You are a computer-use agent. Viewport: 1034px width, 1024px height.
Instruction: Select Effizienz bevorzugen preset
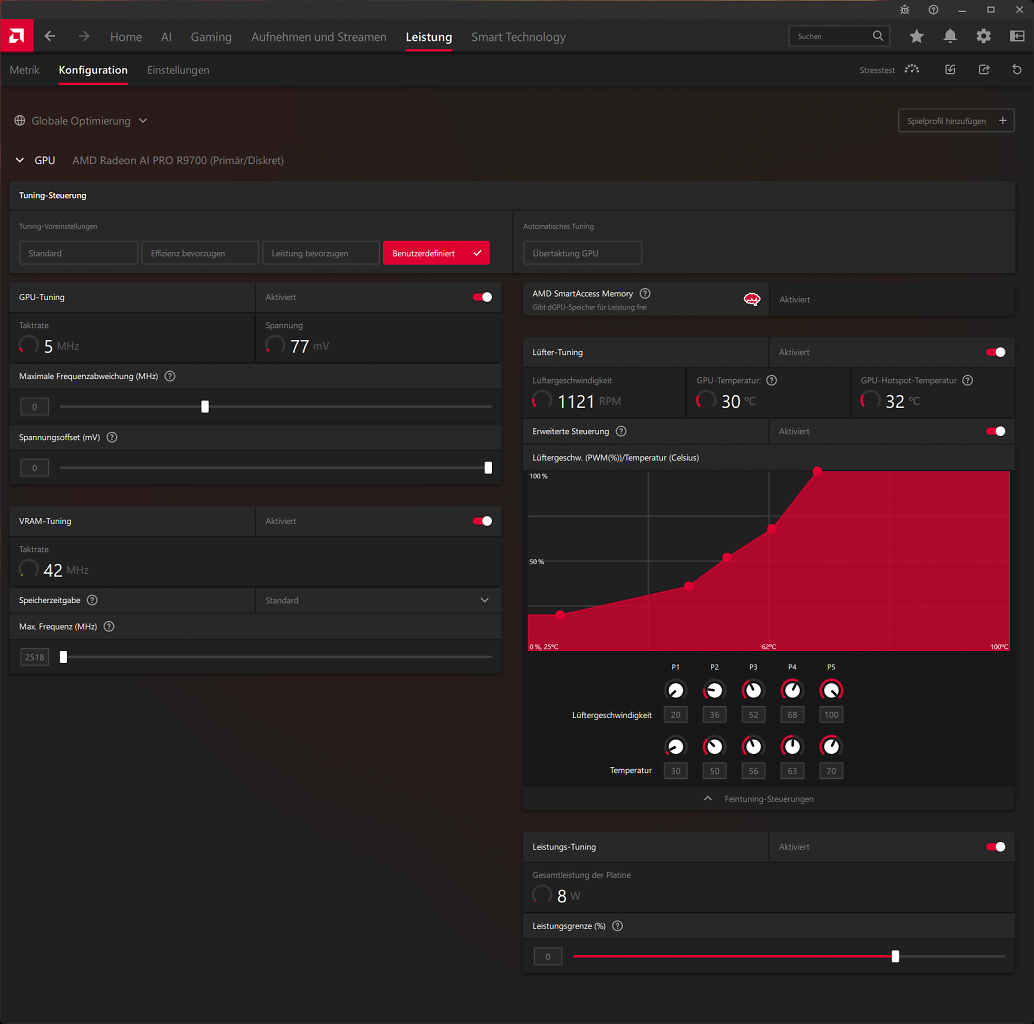point(200,253)
